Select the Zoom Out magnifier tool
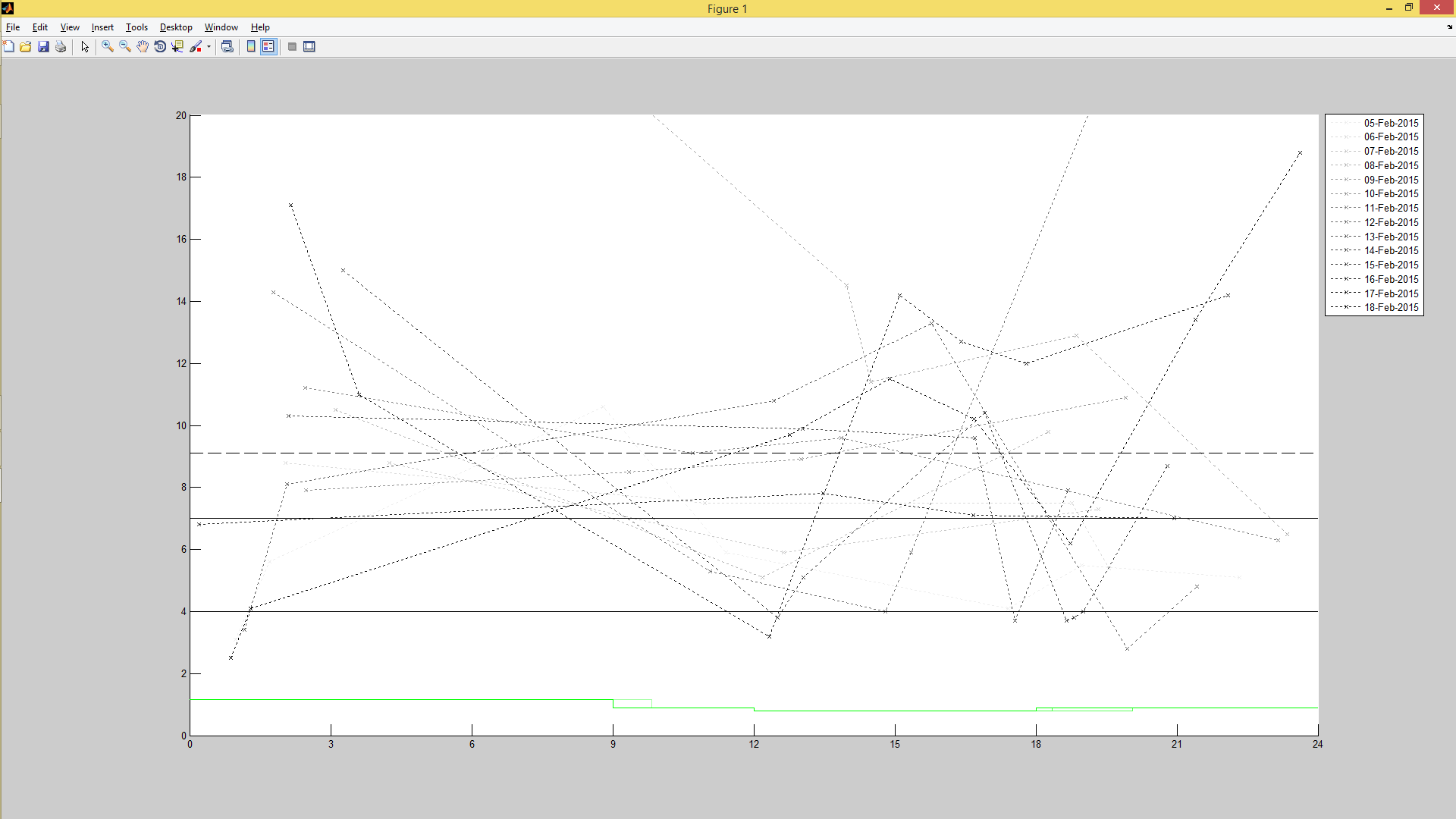This screenshot has width=1456, height=819. (x=125, y=47)
